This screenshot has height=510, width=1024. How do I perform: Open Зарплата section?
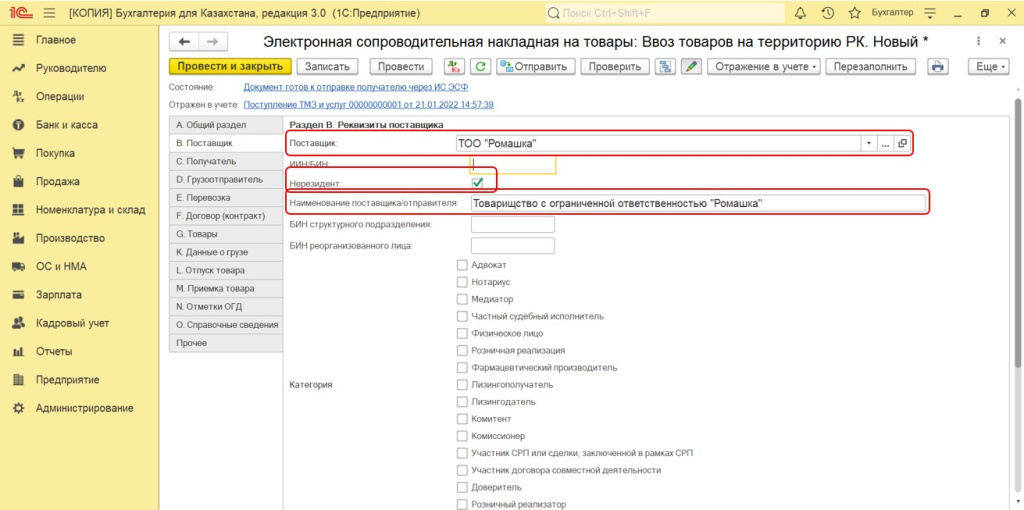59,295
